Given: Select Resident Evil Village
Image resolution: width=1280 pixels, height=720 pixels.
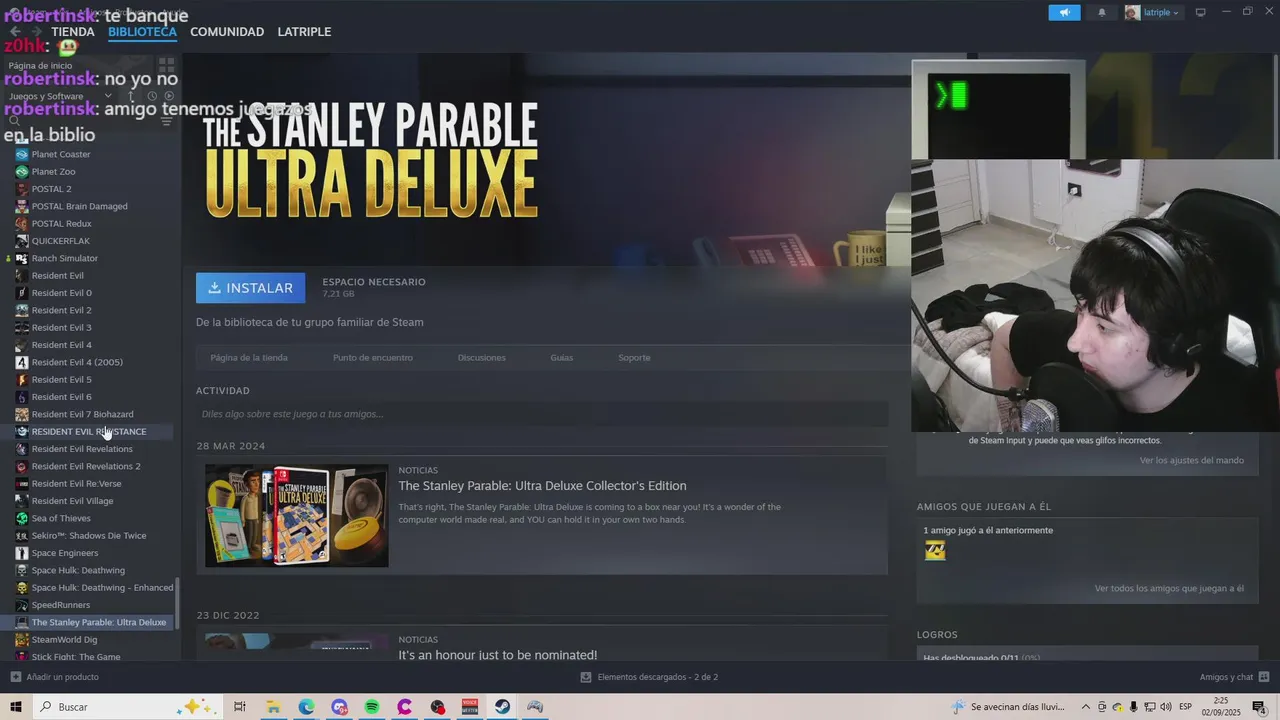Looking at the screenshot, I should (72, 501).
